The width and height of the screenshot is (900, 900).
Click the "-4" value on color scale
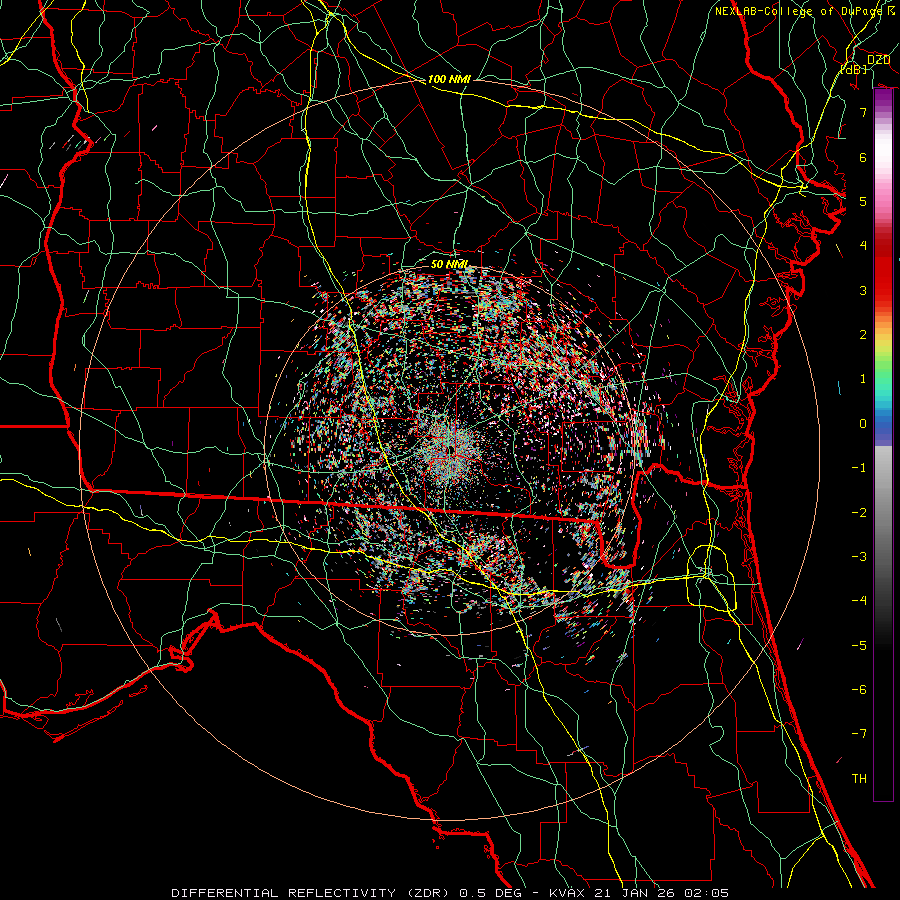[x=859, y=601]
